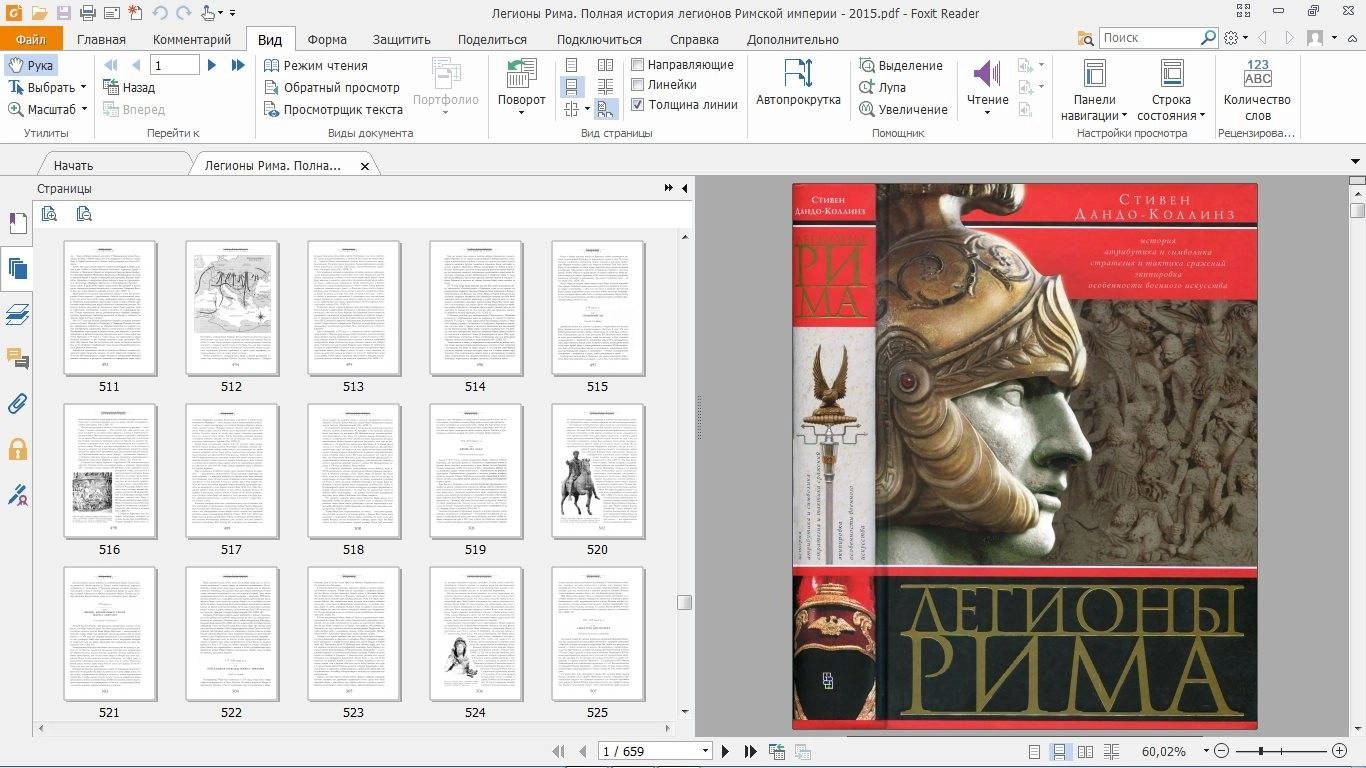The height and width of the screenshot is (768, 1366).
Task: Switch to the Главная tab
Action: tap(101, 40)
